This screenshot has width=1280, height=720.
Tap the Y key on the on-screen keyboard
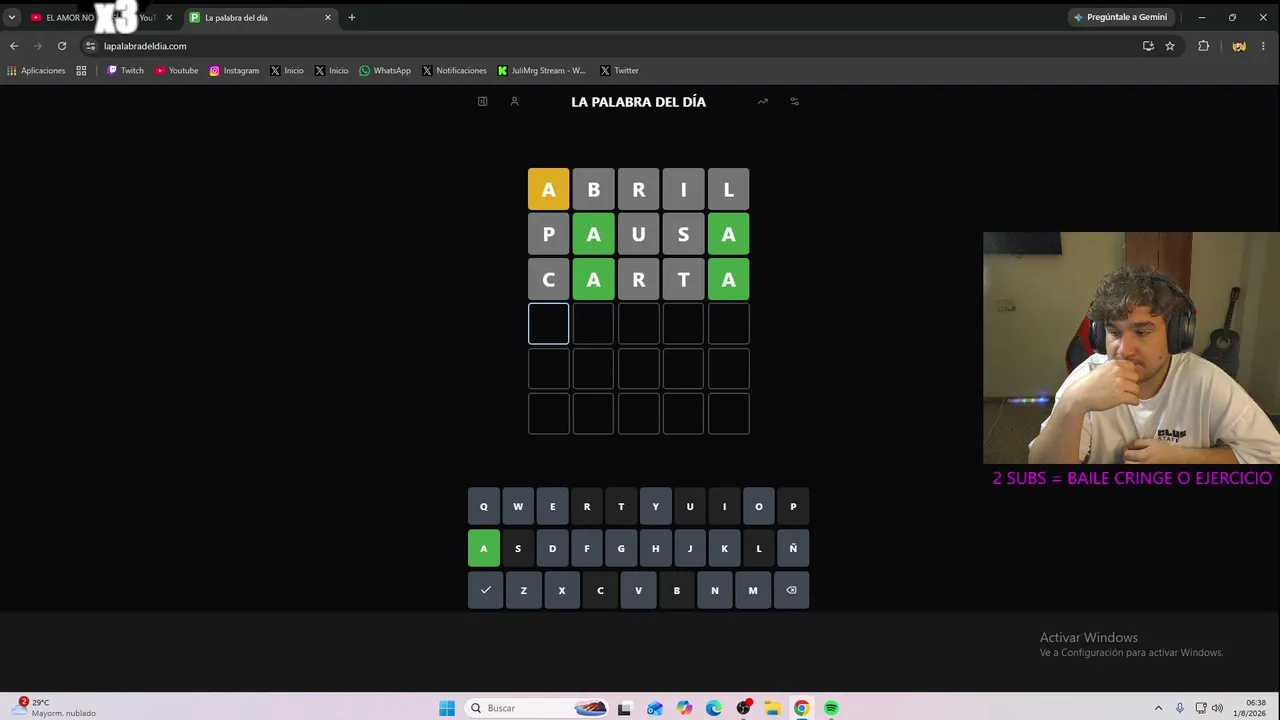[x=656, y=507]
